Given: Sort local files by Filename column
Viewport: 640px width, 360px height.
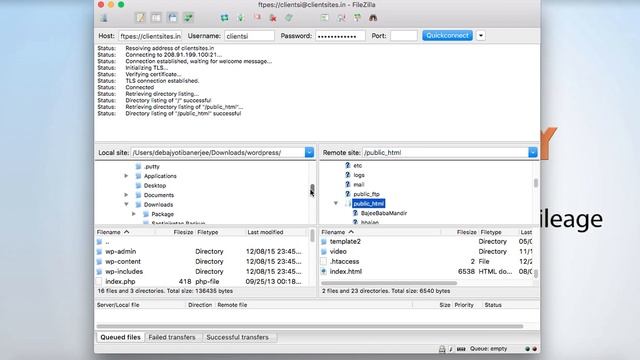Looking at the screenshot, I should [x=125, y=232].
